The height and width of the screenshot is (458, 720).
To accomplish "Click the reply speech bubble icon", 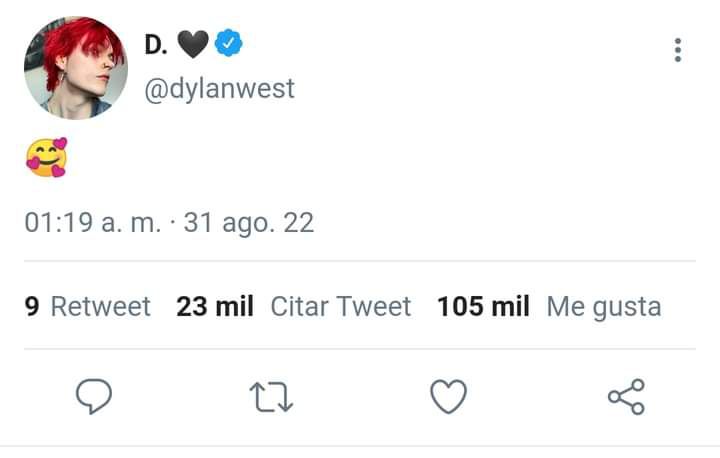I will (94, 396).
